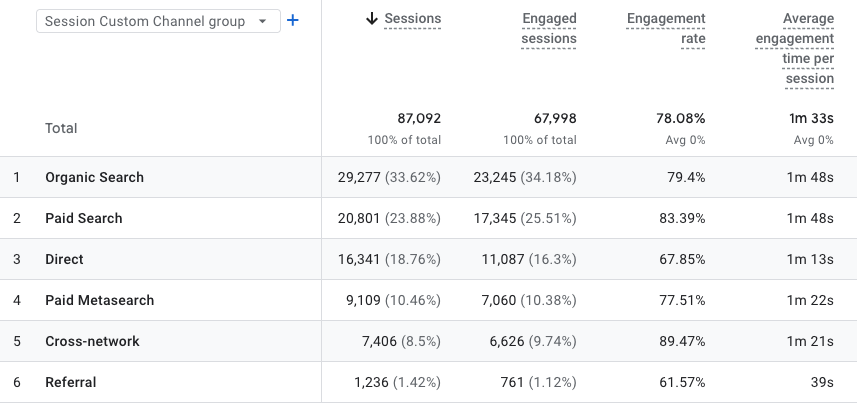Click Organic Search sessions value 29,277
The image size is (857, 403).
tap(363, 177)
